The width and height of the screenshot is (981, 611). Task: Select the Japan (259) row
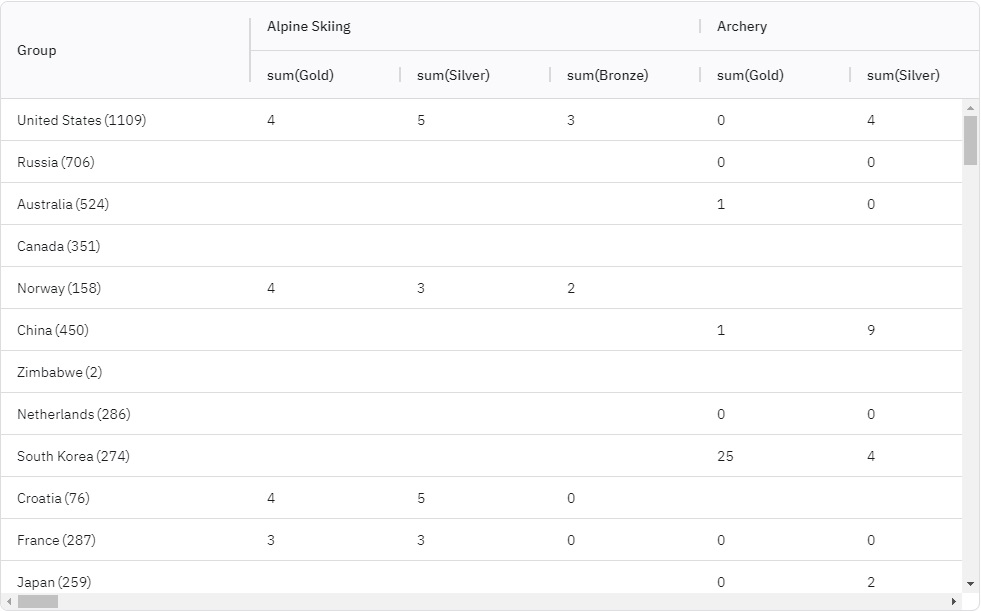(481, 577)
